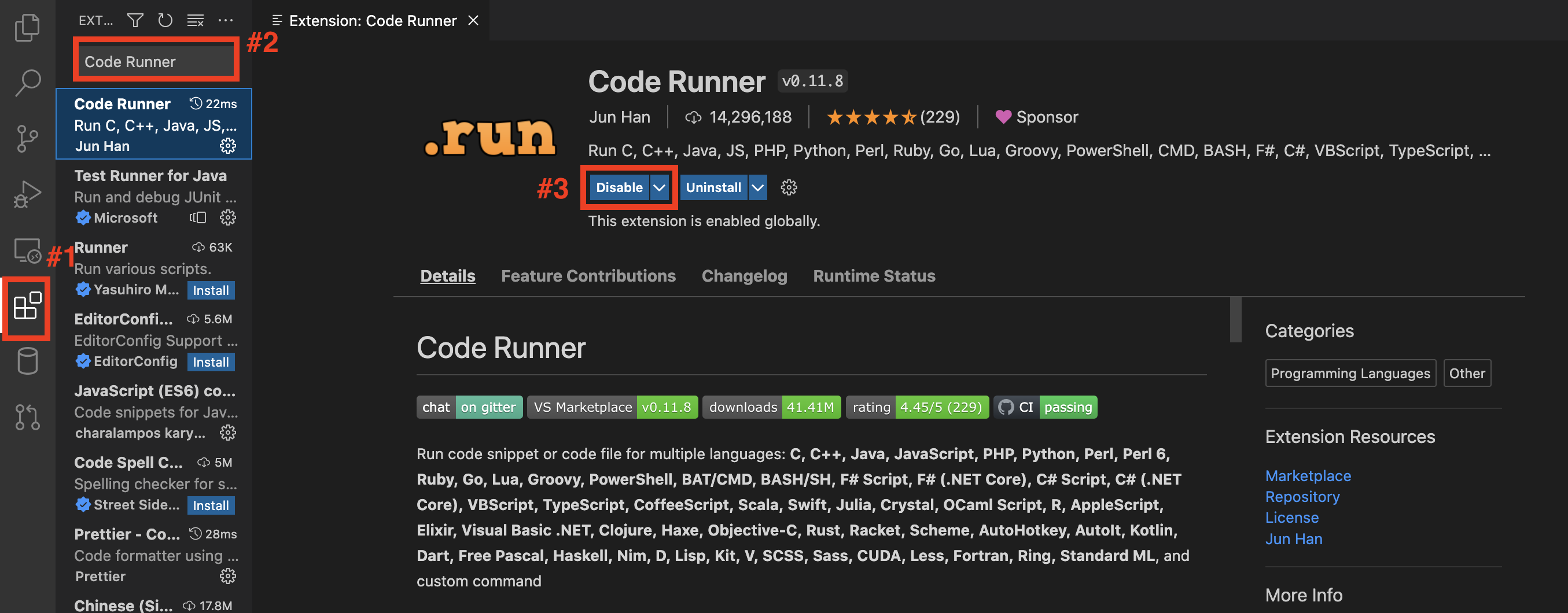Switch to the Details tab
This screenshot has height=613, width=1568.
tap(447, 276)
